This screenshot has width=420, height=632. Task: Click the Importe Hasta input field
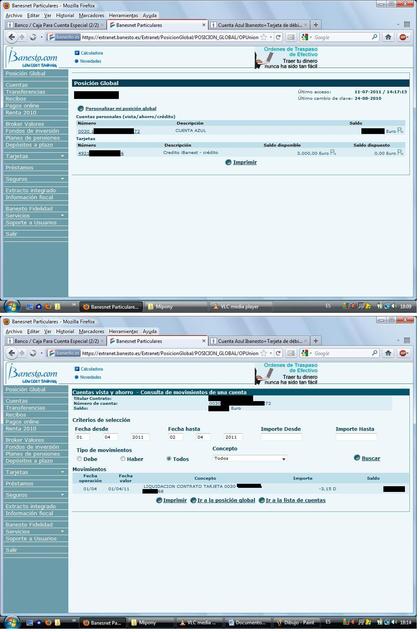click(x=356, y=437)
